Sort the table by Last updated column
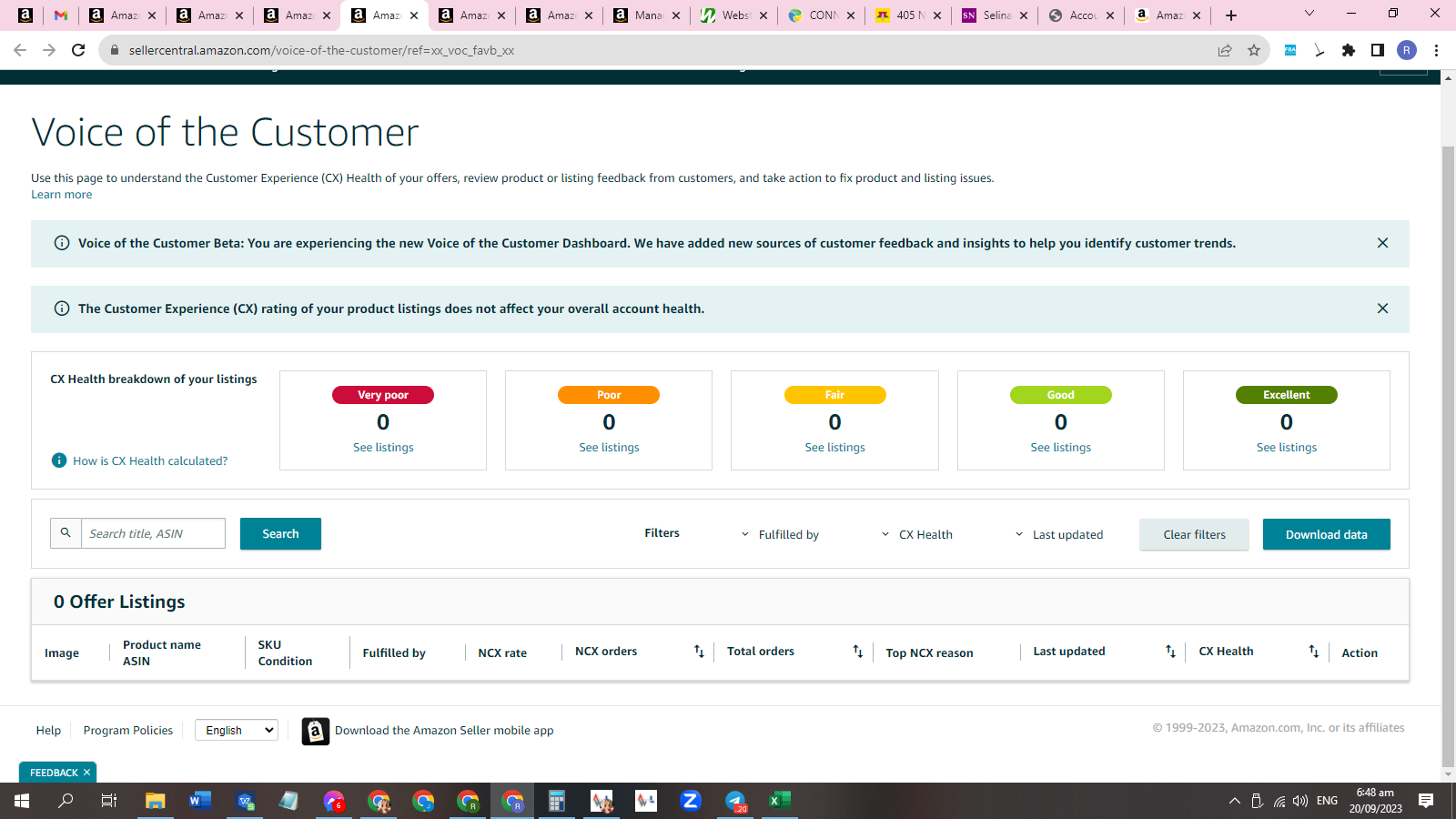The height and width of the screenshot is (819, 1456). (x=1170, y=652)
